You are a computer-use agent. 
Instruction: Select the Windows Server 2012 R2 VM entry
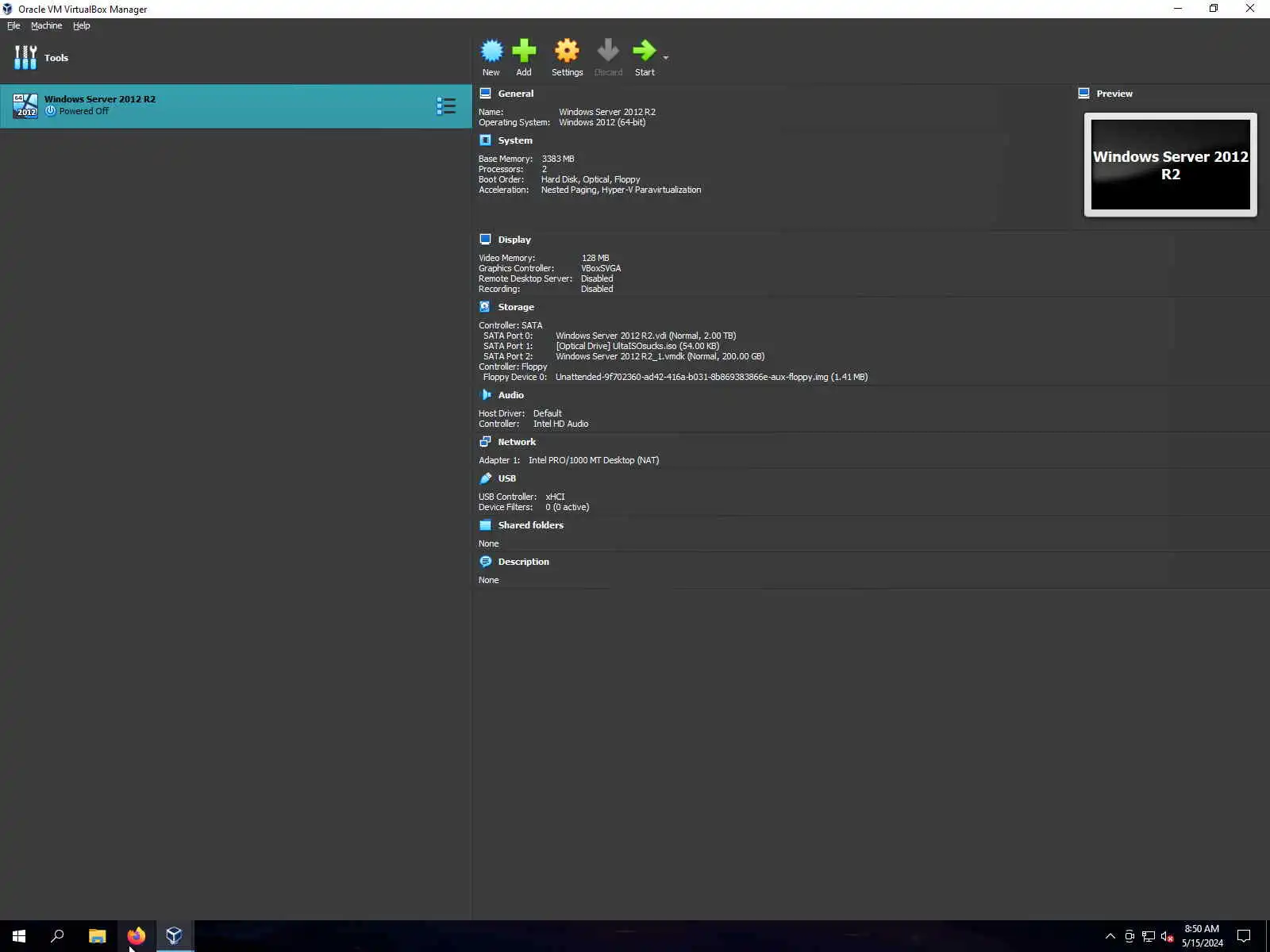[236, 106]
